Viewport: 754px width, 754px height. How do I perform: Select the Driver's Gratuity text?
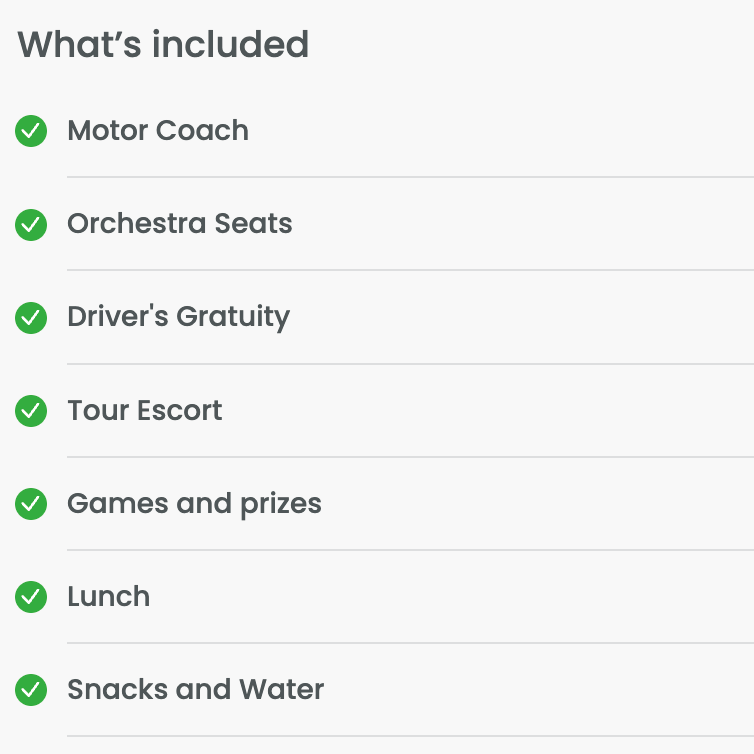178,317
